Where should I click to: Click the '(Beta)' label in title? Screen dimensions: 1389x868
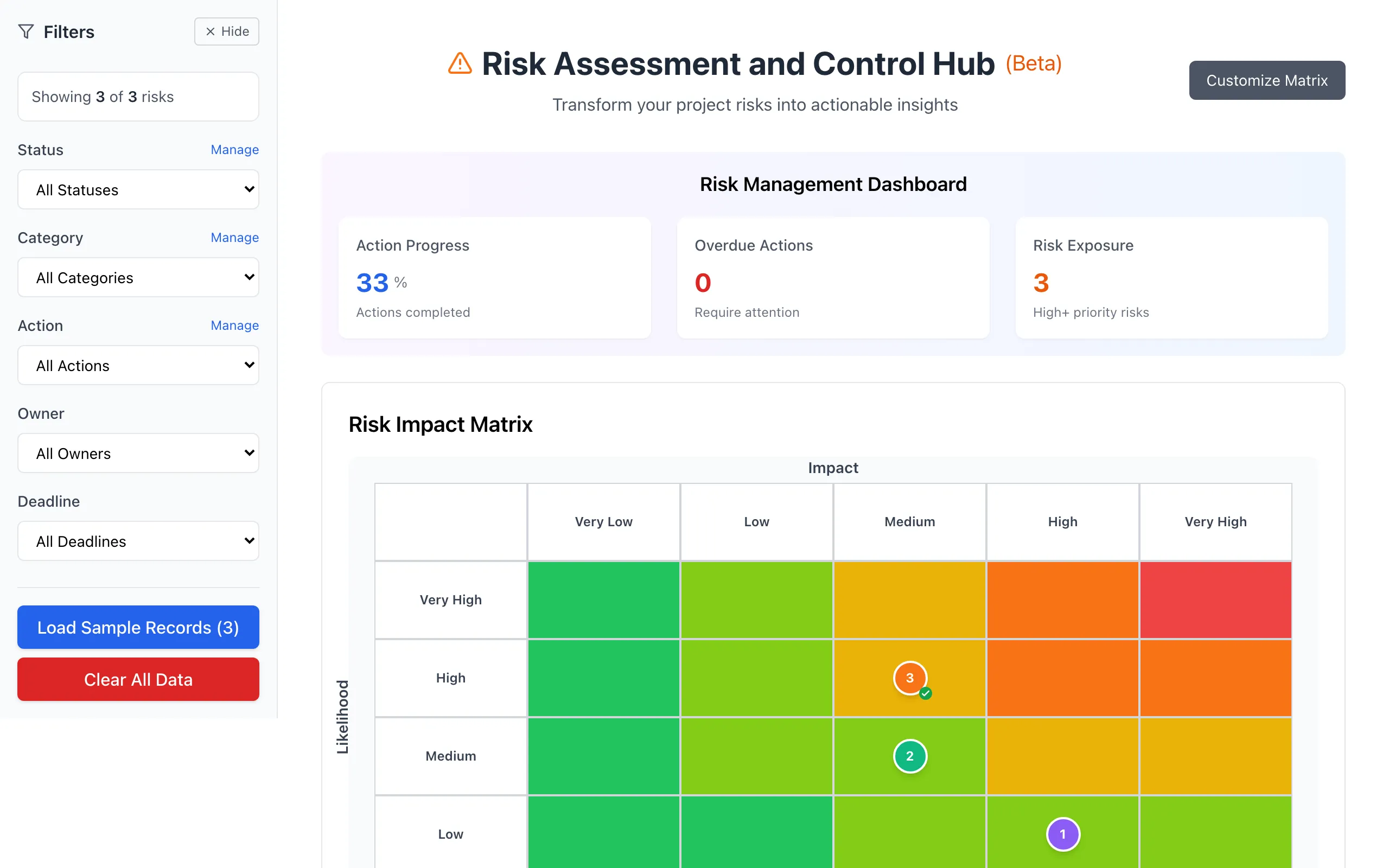(1033, 63)
